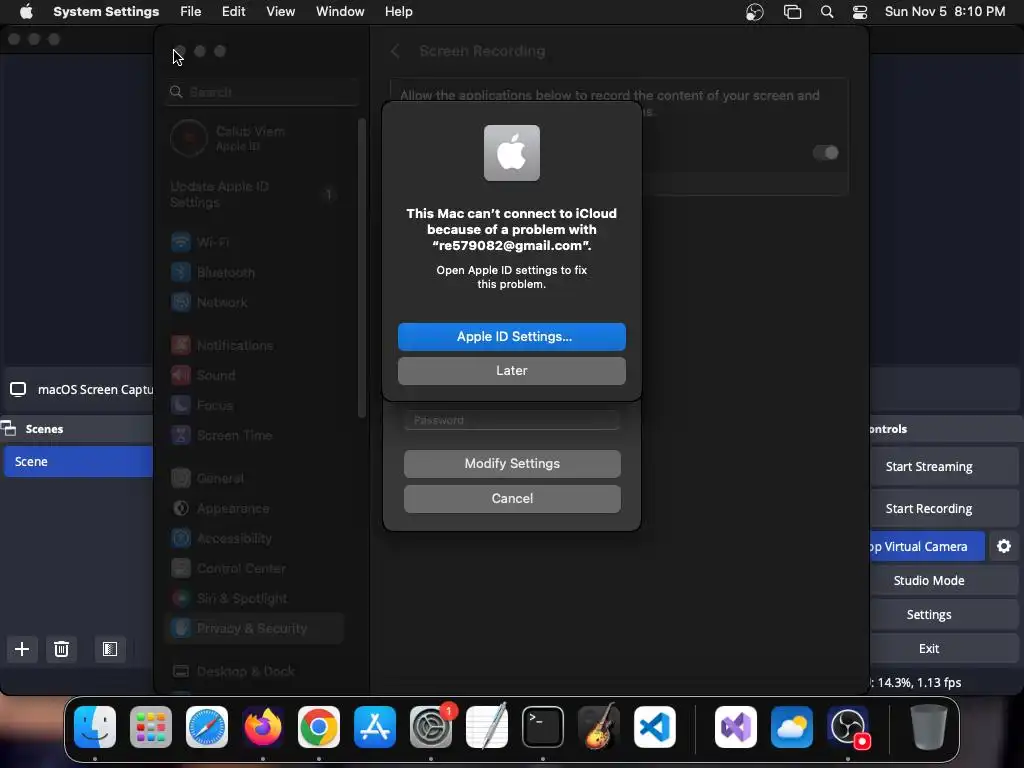Toggle screen recording permission switch

(x=825, y=153)
